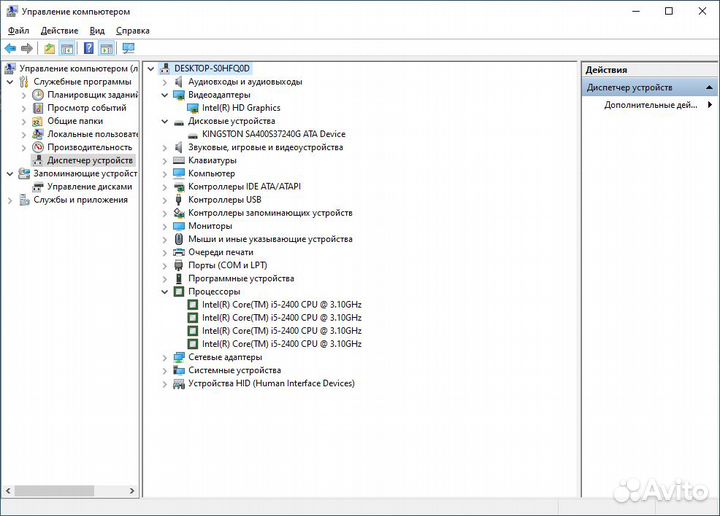The width and height of the screenshot is (720, 516).
Task: Click the Мыши и иные указывающие устройства mouse icon
Action: point(179,239)
